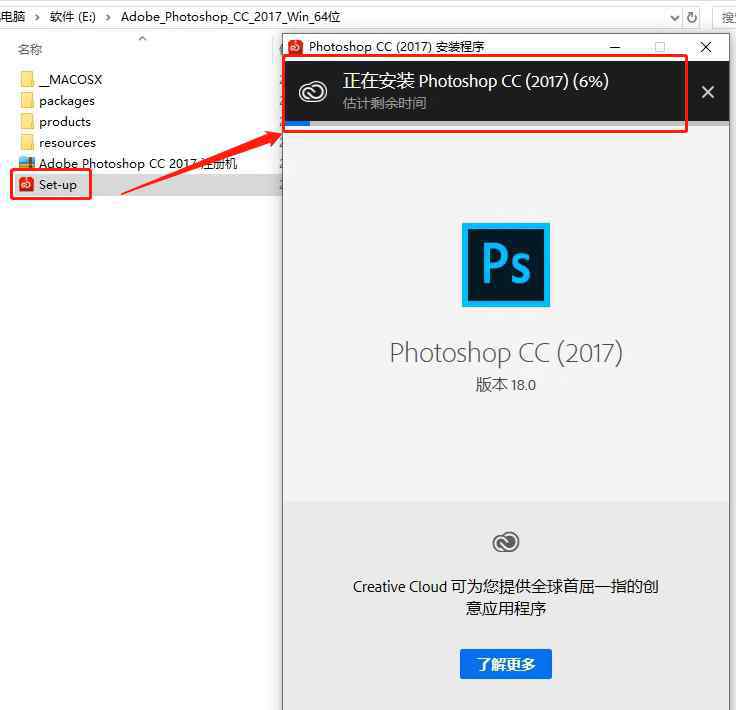
Task: Click the refresh button in address bar
Action: 692,17
